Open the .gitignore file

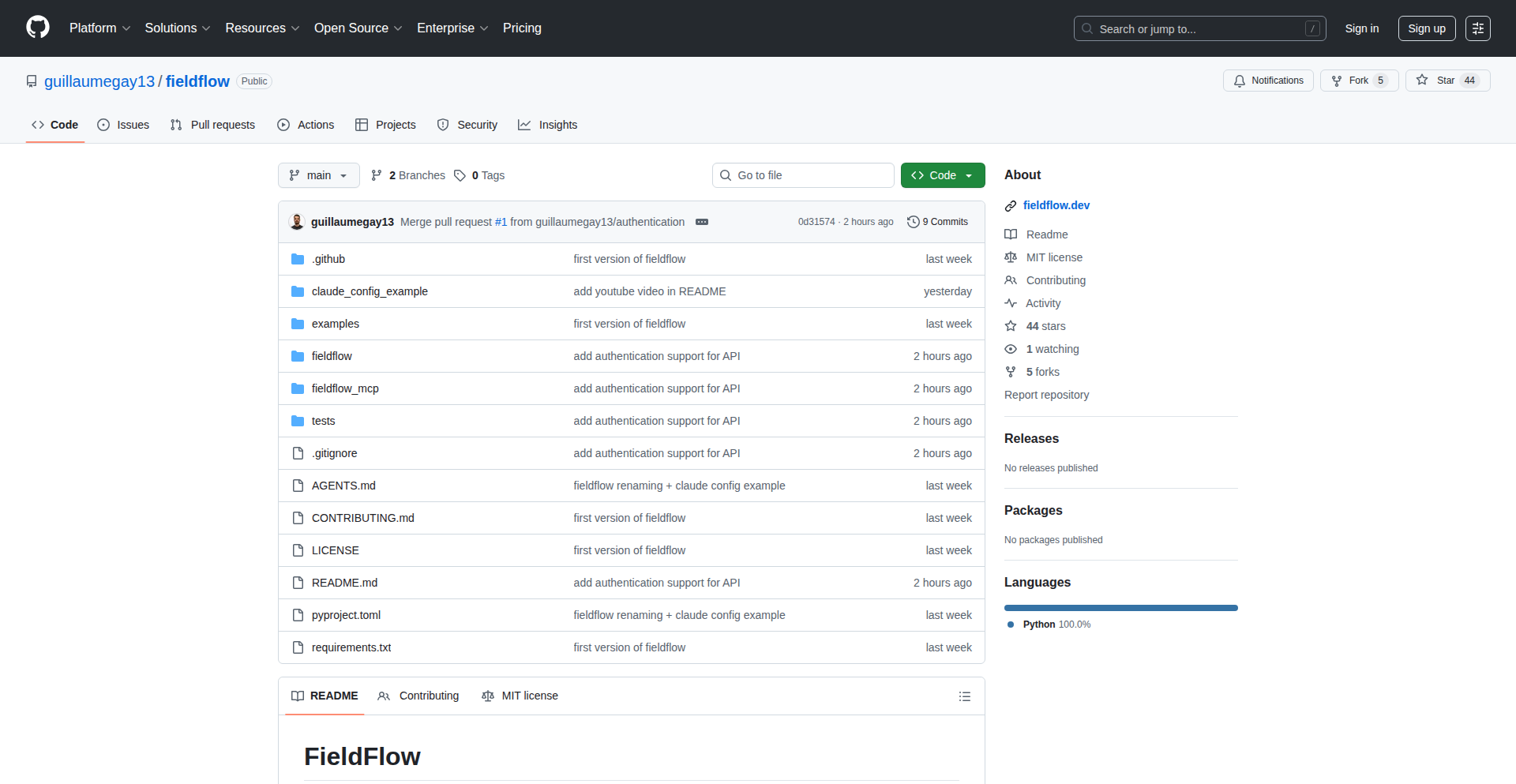pos(334,453)
